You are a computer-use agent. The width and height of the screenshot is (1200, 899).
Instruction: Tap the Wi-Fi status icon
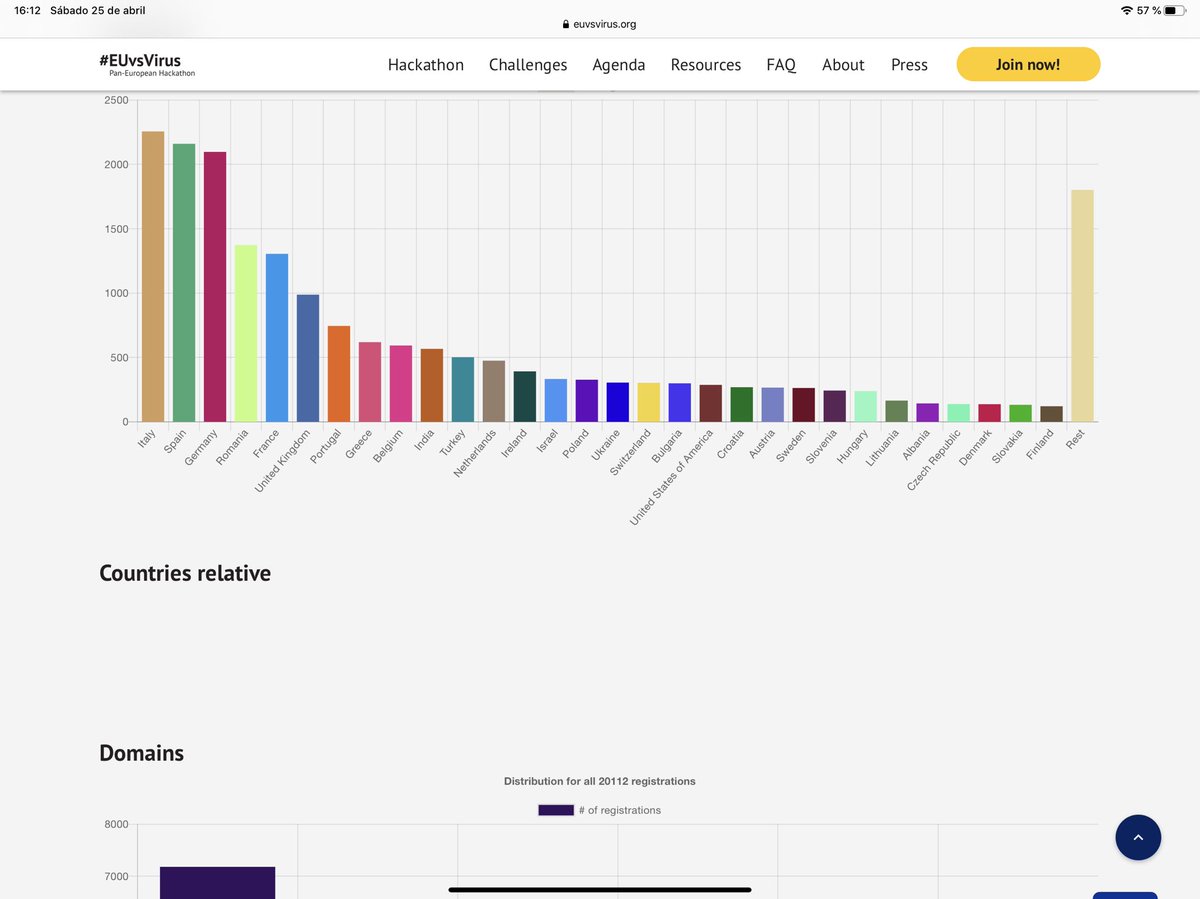1127,10
